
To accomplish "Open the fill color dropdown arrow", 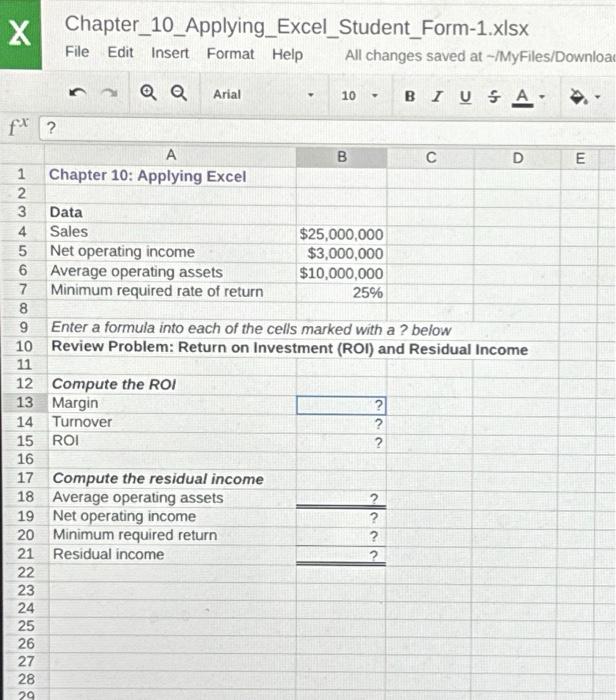I will click(597, 96).
